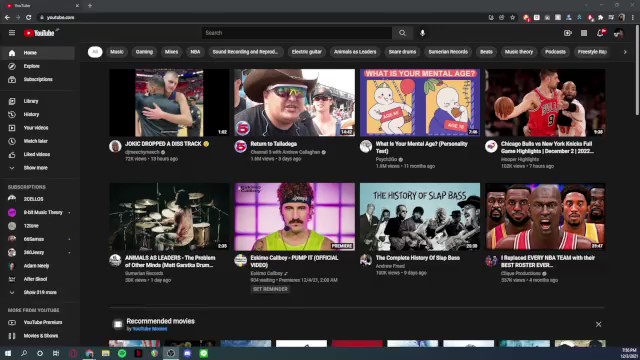Open the hamburger guide menu
Viewport: 640px width, 360px height.
(x=12, y=33)
